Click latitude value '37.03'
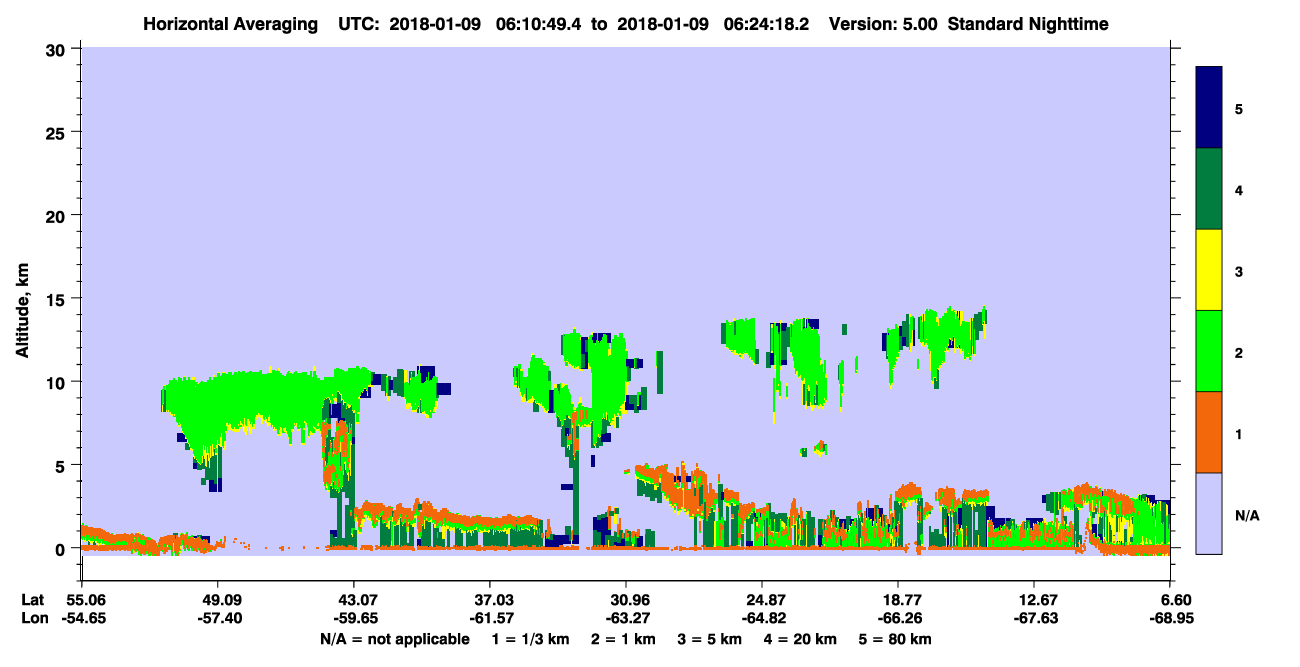 tap(489, 599)
